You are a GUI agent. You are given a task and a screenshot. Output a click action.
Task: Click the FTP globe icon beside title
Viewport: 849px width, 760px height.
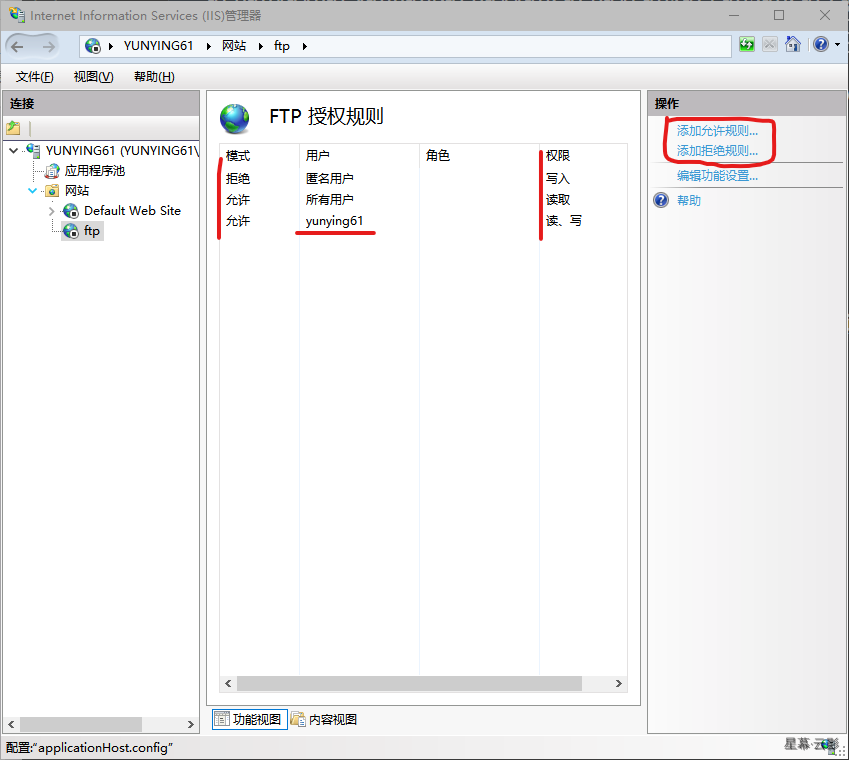tap(235, 118)
